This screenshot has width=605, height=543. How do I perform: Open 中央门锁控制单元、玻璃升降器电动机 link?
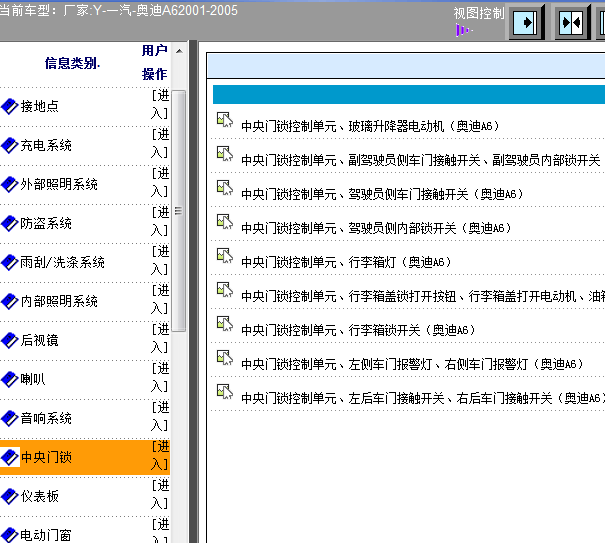coord(370,126)
